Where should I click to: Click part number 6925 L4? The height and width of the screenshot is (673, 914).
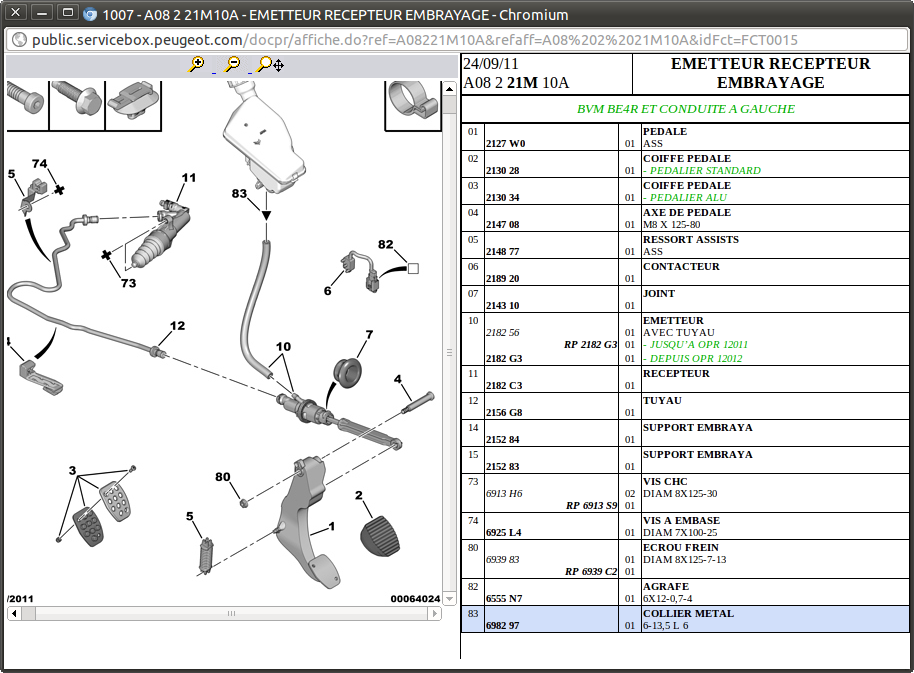504,532
